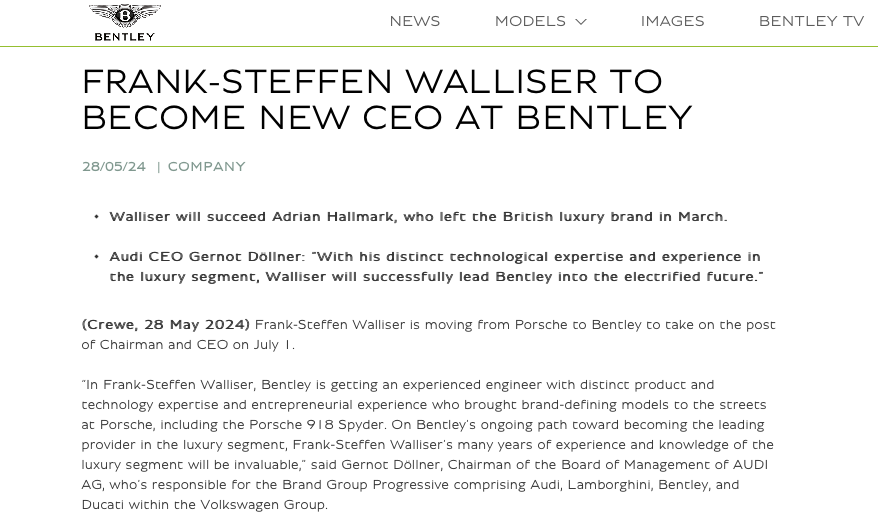Open the NEWS menu item

(x=414, y=21)
